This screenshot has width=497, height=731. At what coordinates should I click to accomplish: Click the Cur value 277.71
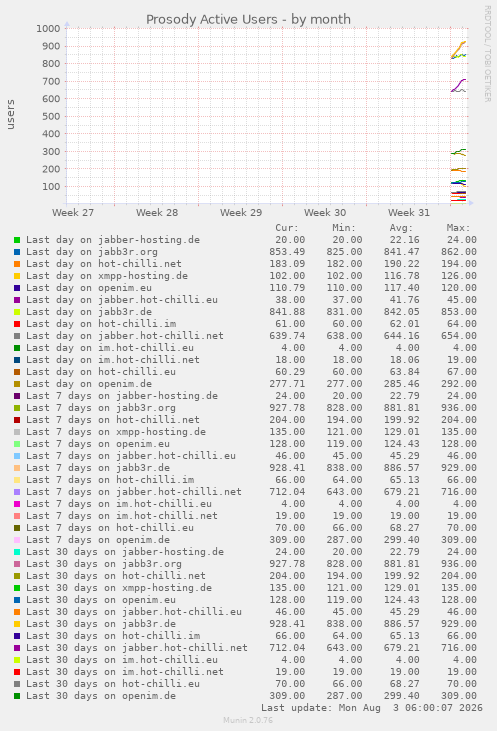[x=287, y=384]
